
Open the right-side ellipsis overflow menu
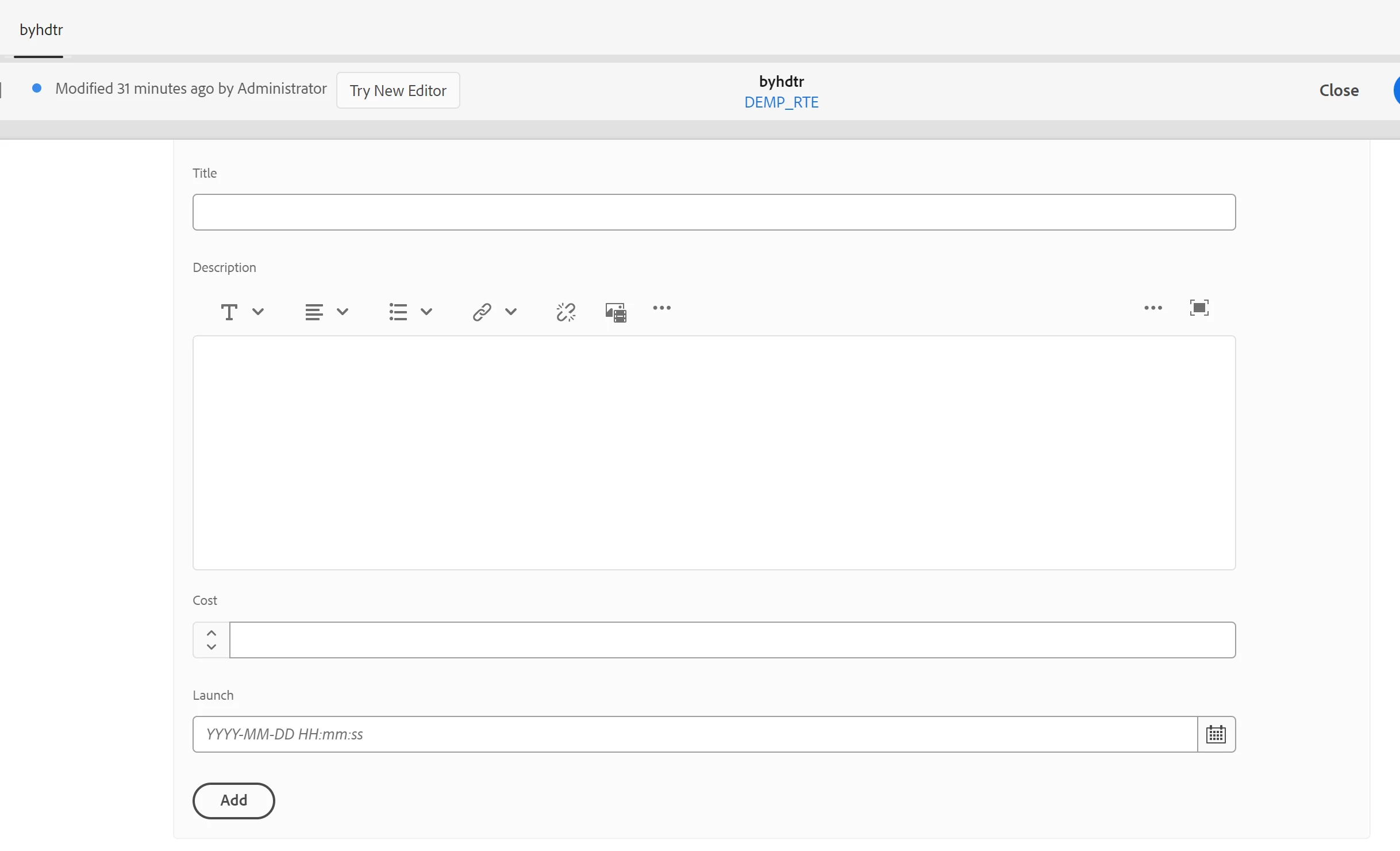[x=1153, y=309]
